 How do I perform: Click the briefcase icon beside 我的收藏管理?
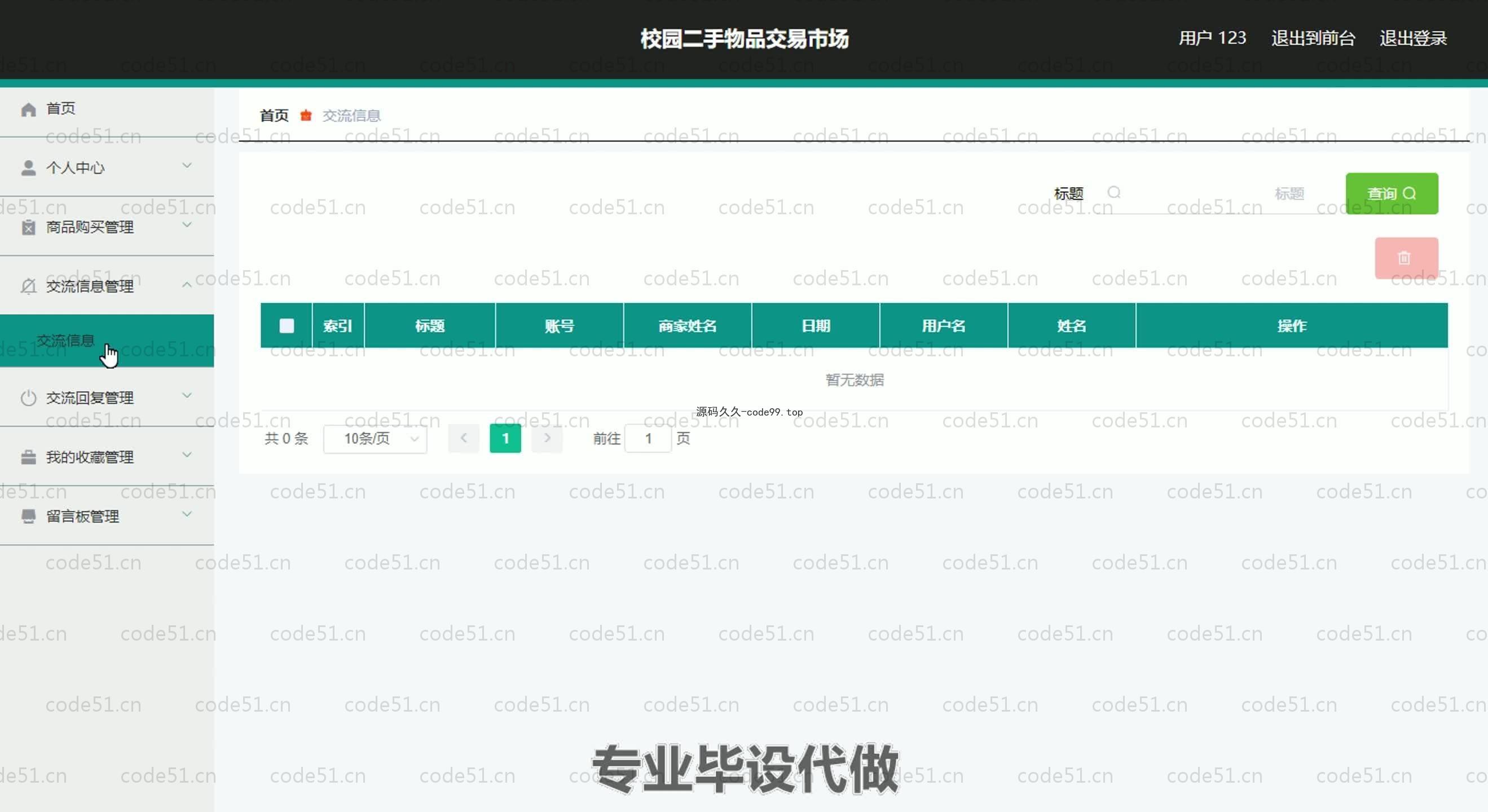(28, 457)
